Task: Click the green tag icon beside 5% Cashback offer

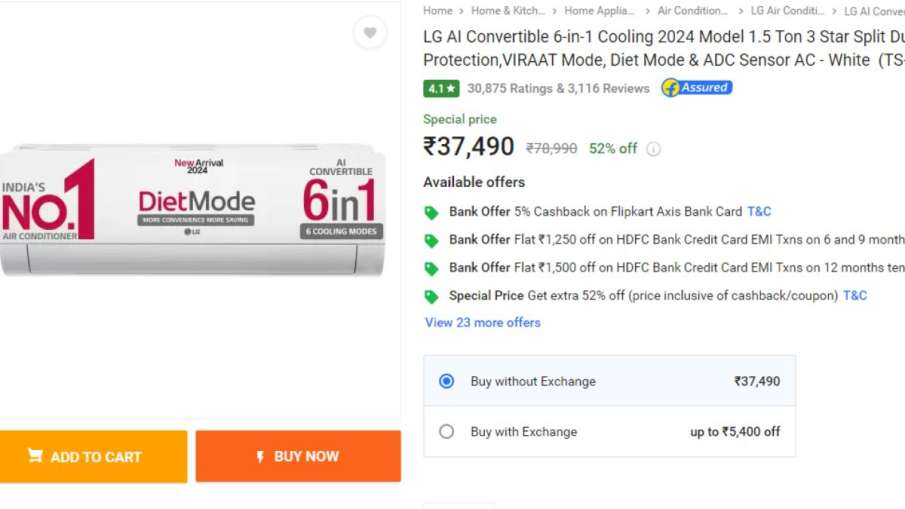Action: (x=431, y=212)
